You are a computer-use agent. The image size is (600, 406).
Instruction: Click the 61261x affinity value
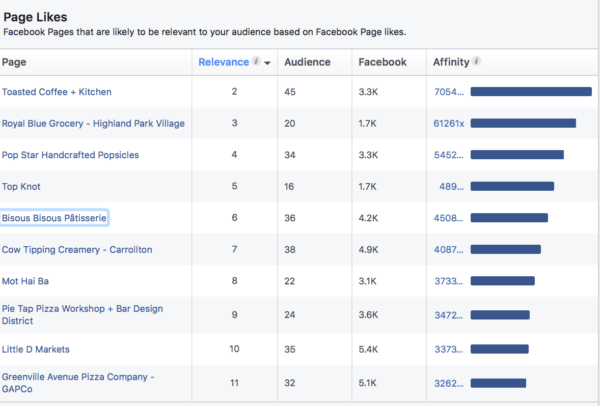449,124
